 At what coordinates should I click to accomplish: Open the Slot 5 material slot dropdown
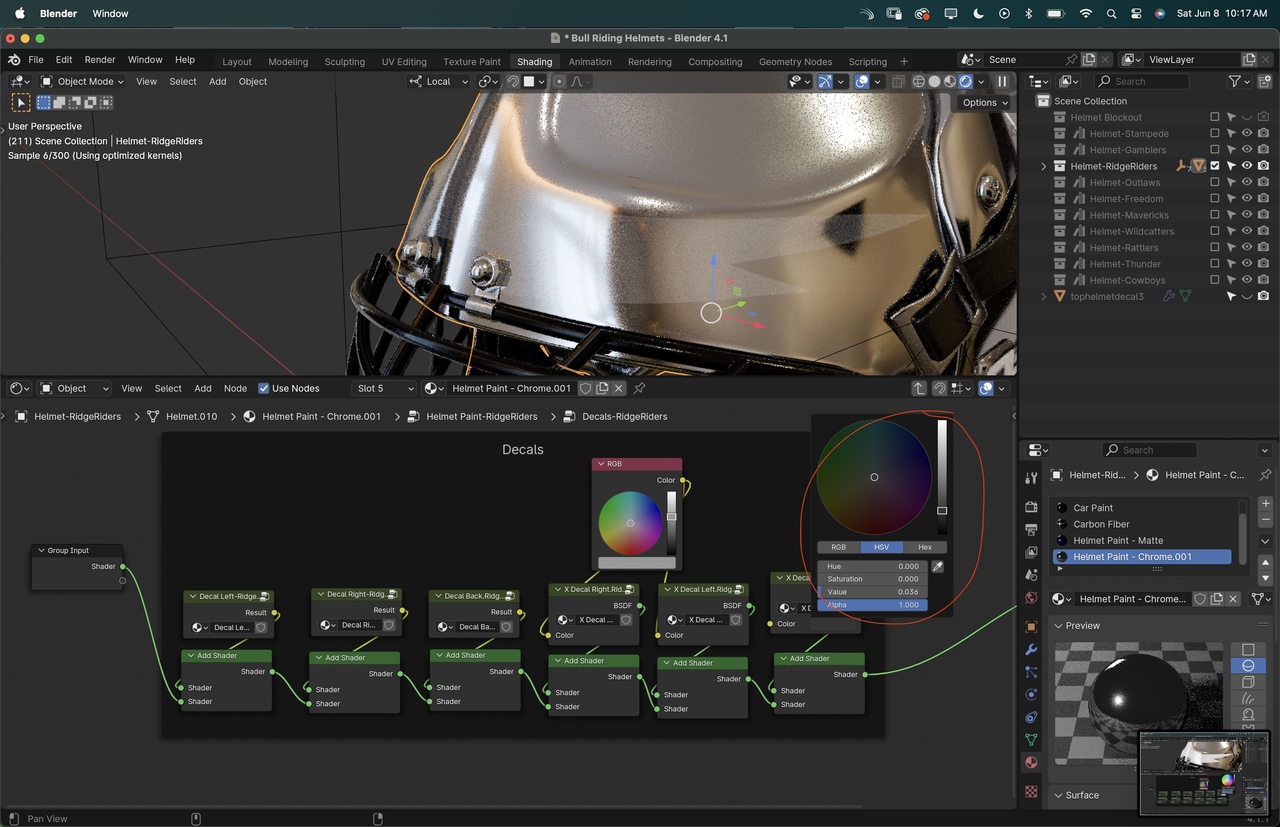(x=384, y=389)
